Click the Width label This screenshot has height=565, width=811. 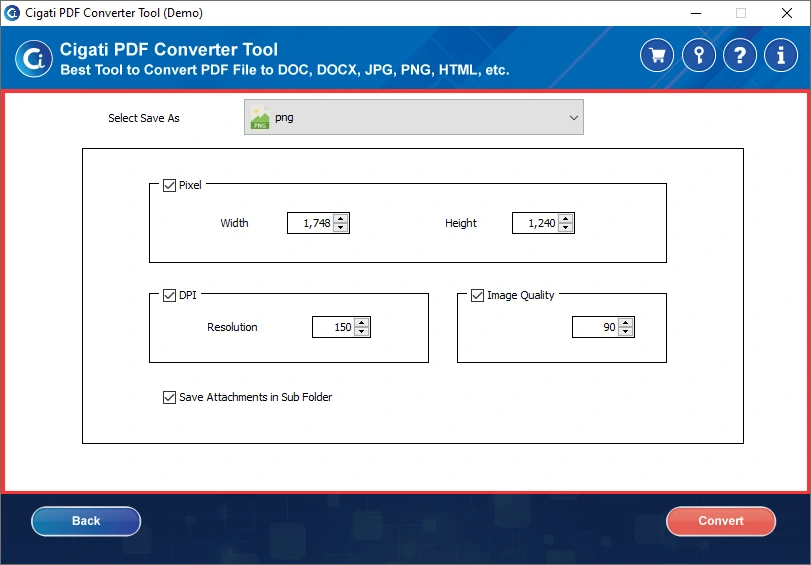[234, 223]
